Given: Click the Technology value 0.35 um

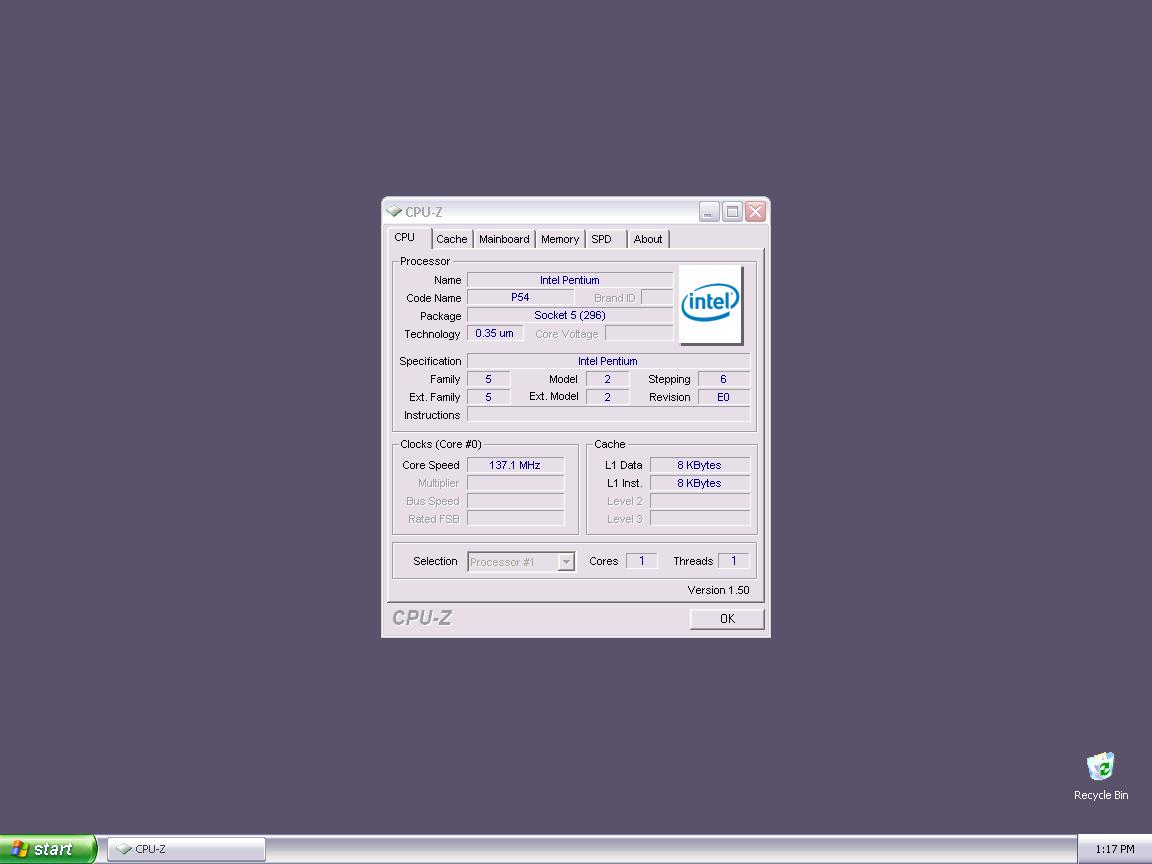Looking at the screenshot, I should pyautogui.click(x=494, y=334).
